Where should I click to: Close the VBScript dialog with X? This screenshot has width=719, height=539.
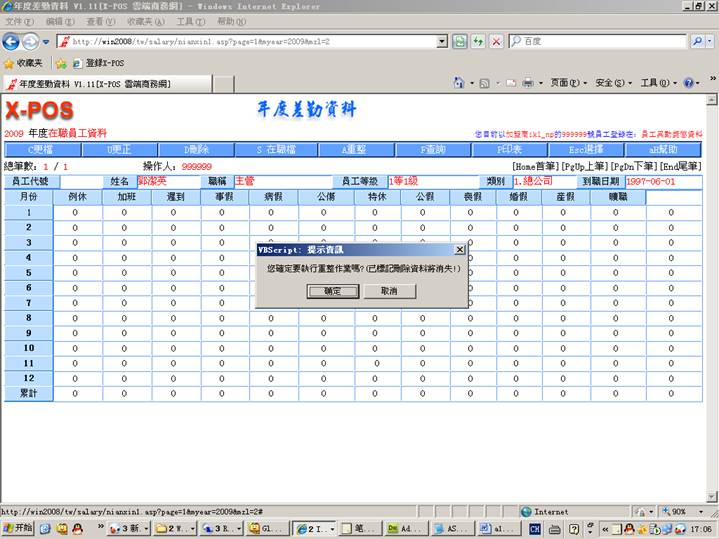tap(460, 249)
